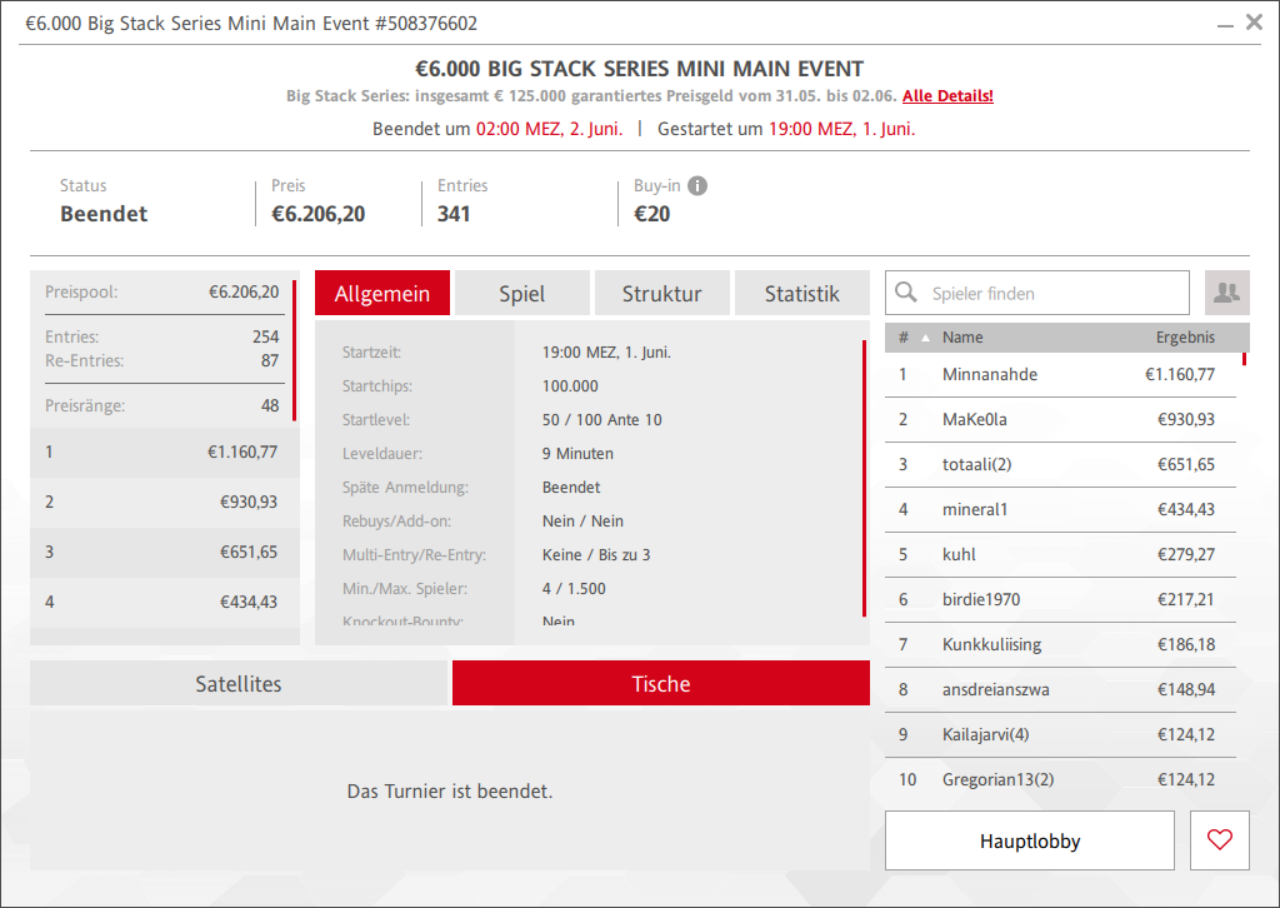Click the Preis €6.206,20 header value
The height and width of the screenshot is (908, 1280).
pyautogui.click(x=318, y=214)
